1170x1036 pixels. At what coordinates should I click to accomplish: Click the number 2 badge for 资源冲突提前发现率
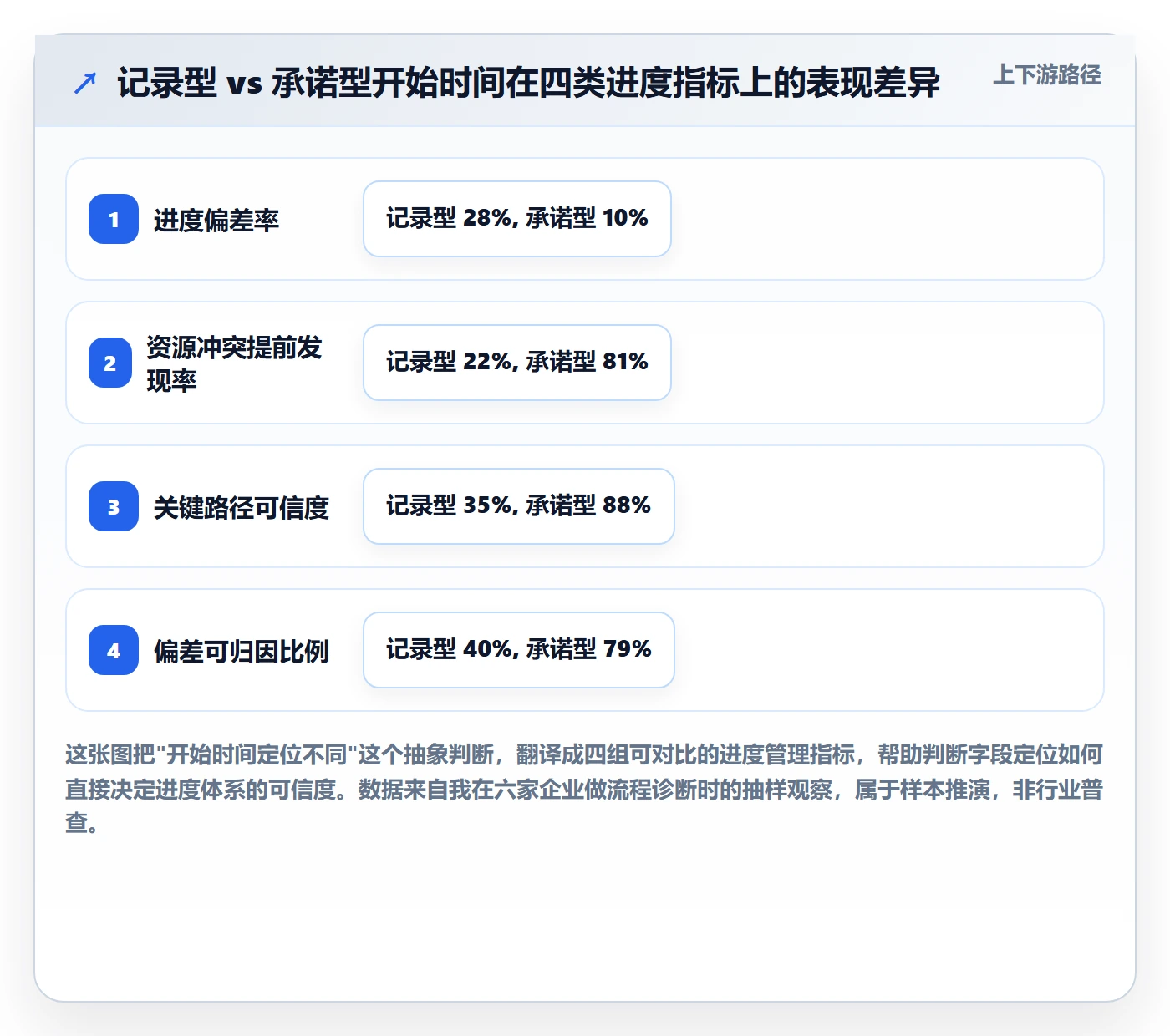pyautogui.click(x=110, y=363)
